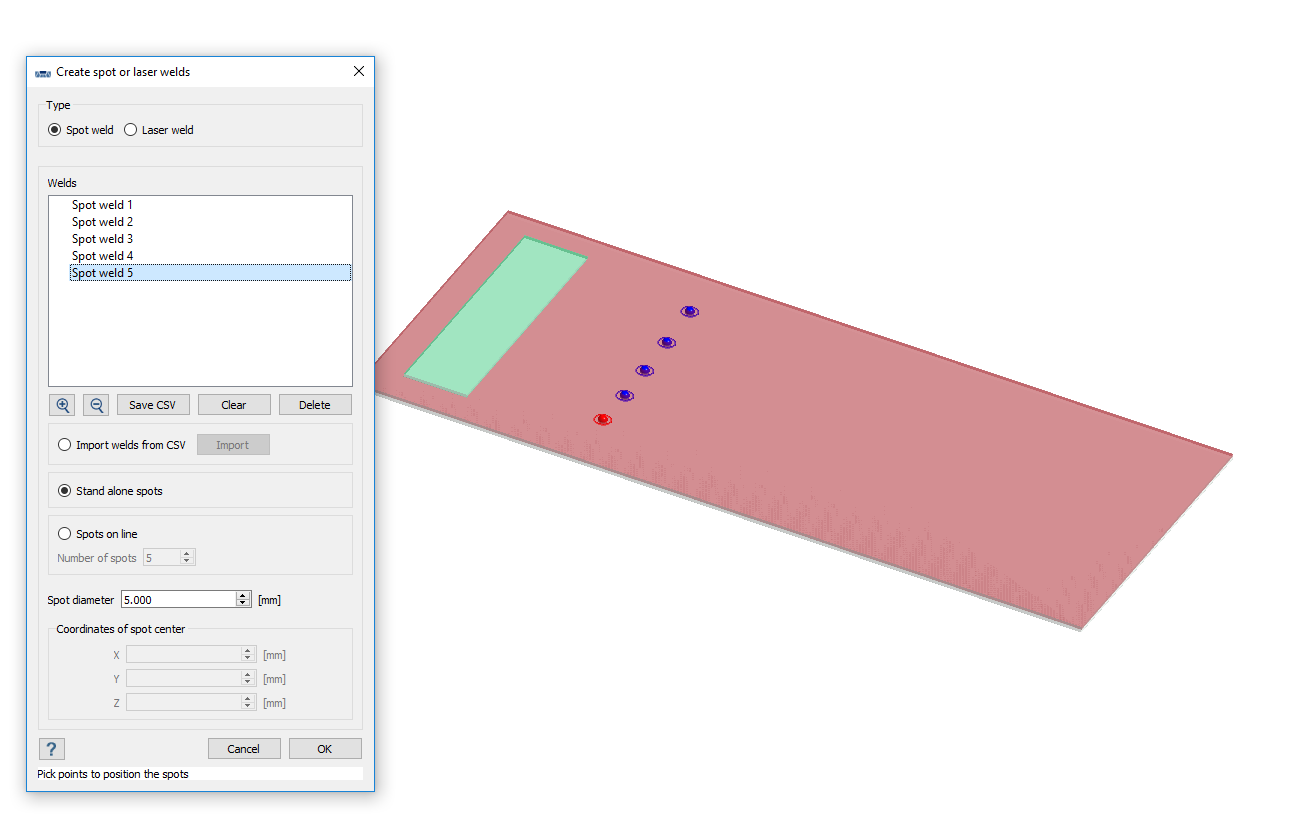Click the Y coordinate spinner arrows
Screen dimensions: 1292x823
click(249, 679)
